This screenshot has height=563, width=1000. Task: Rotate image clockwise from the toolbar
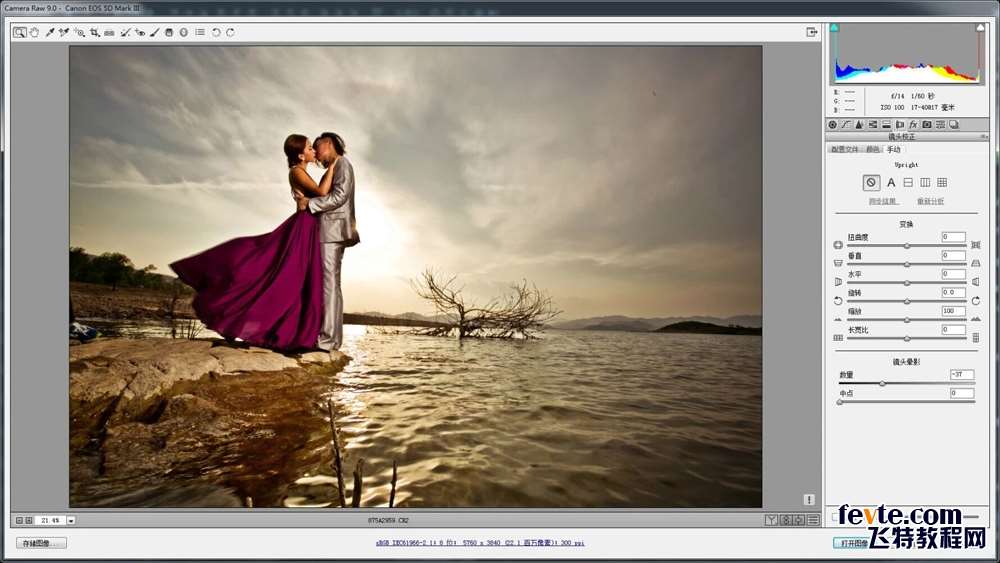(x=230, y=32)
